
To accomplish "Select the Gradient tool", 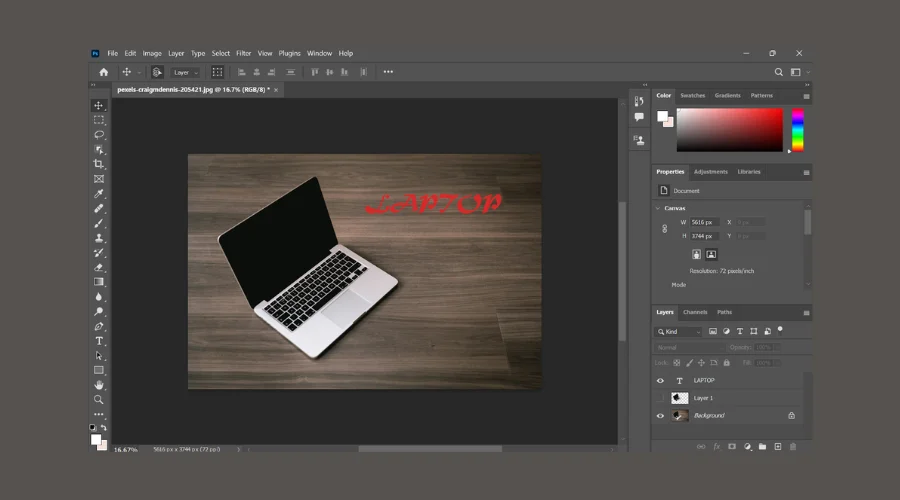I will click(99, 282).
